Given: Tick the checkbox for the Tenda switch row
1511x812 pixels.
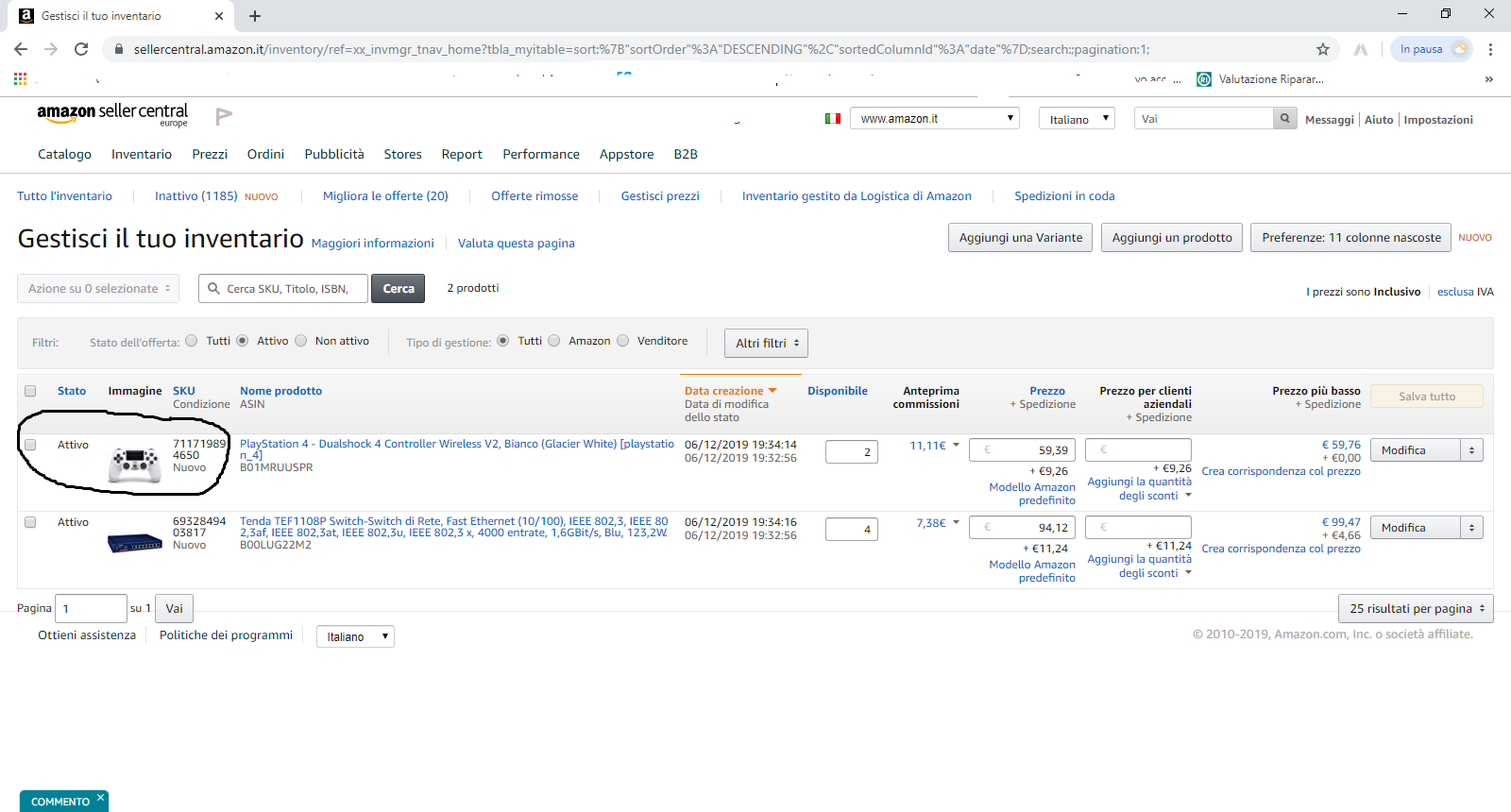Looking at the screenshot, I should 30,522.
